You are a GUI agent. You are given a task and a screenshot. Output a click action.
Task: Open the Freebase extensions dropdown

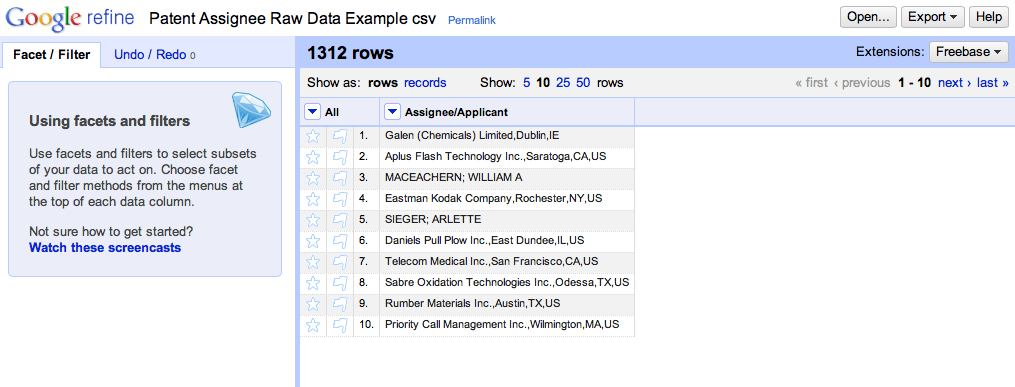(969, 52)
